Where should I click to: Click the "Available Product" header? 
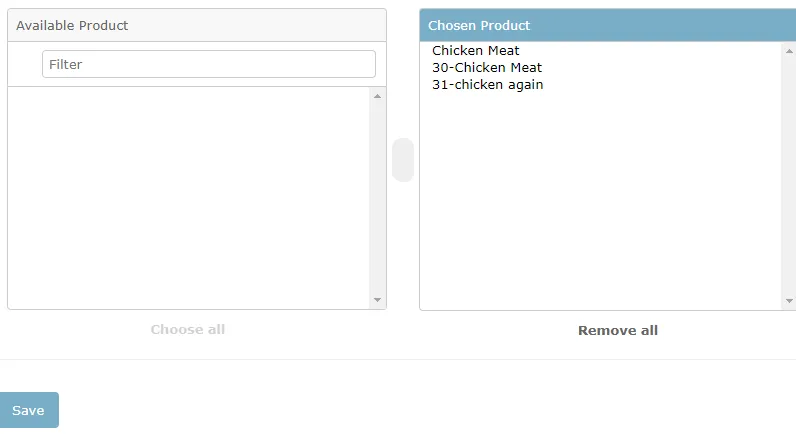tap(72, 25)
